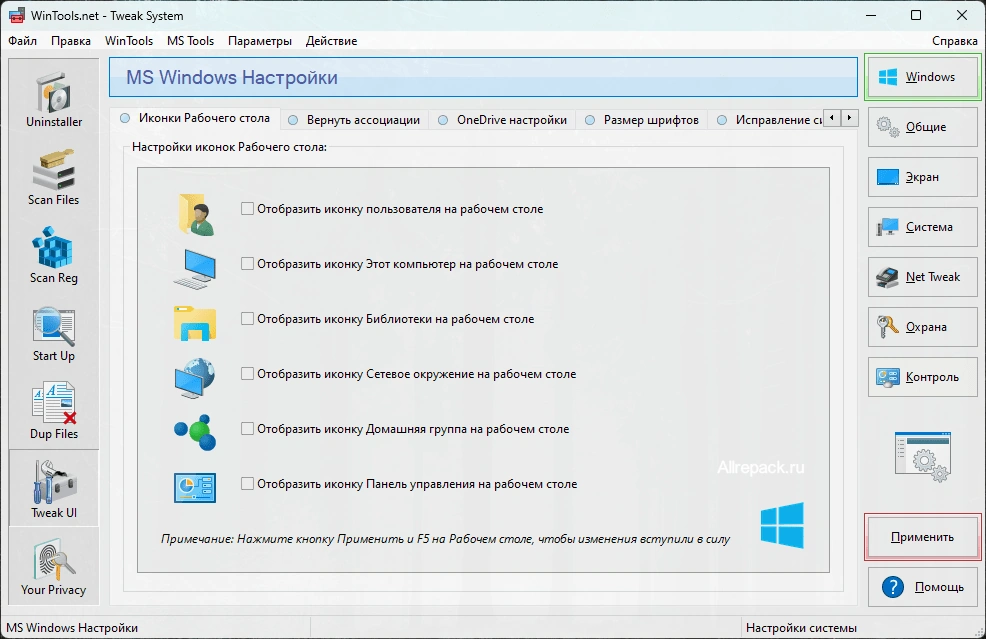
Task: Select the 'Контроль' category button
Action: (x=922, y=377)
